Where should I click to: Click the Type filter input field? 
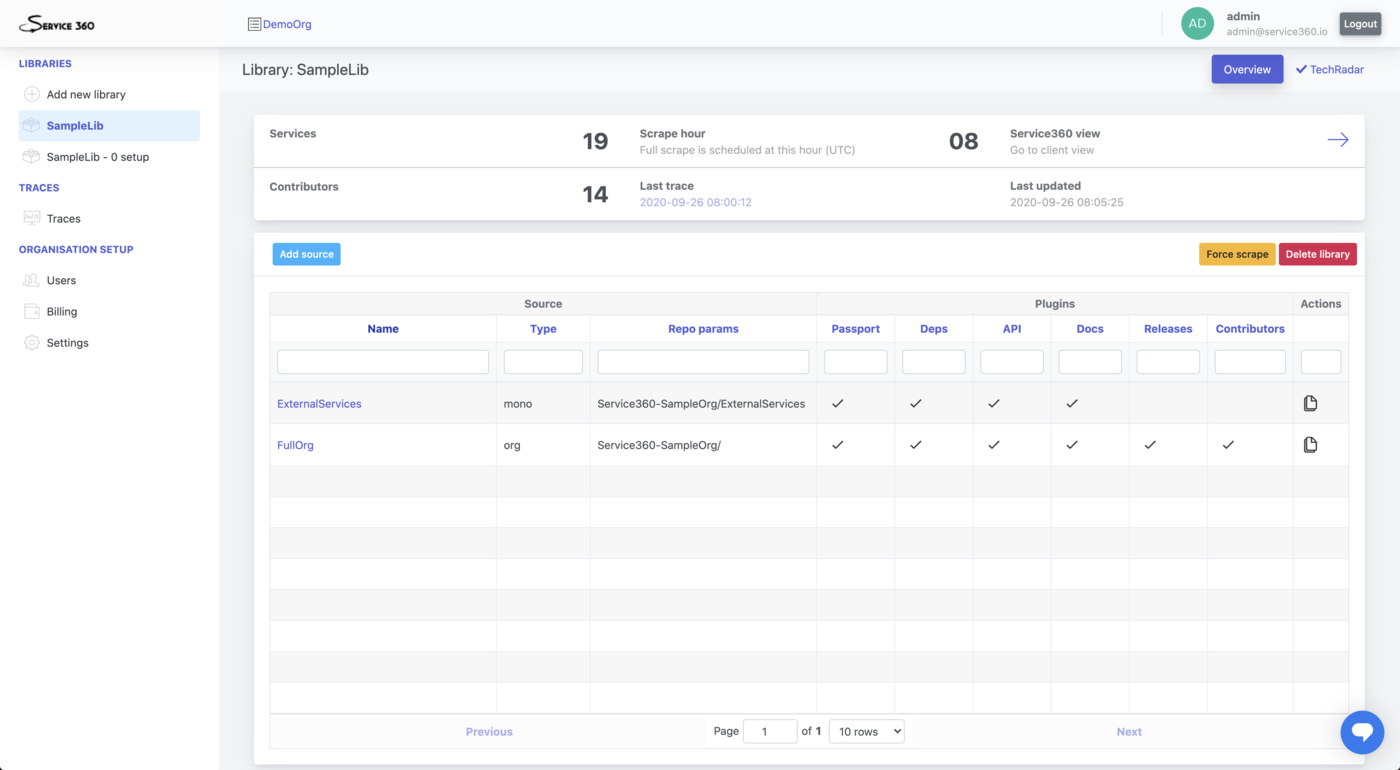(543, 361)
